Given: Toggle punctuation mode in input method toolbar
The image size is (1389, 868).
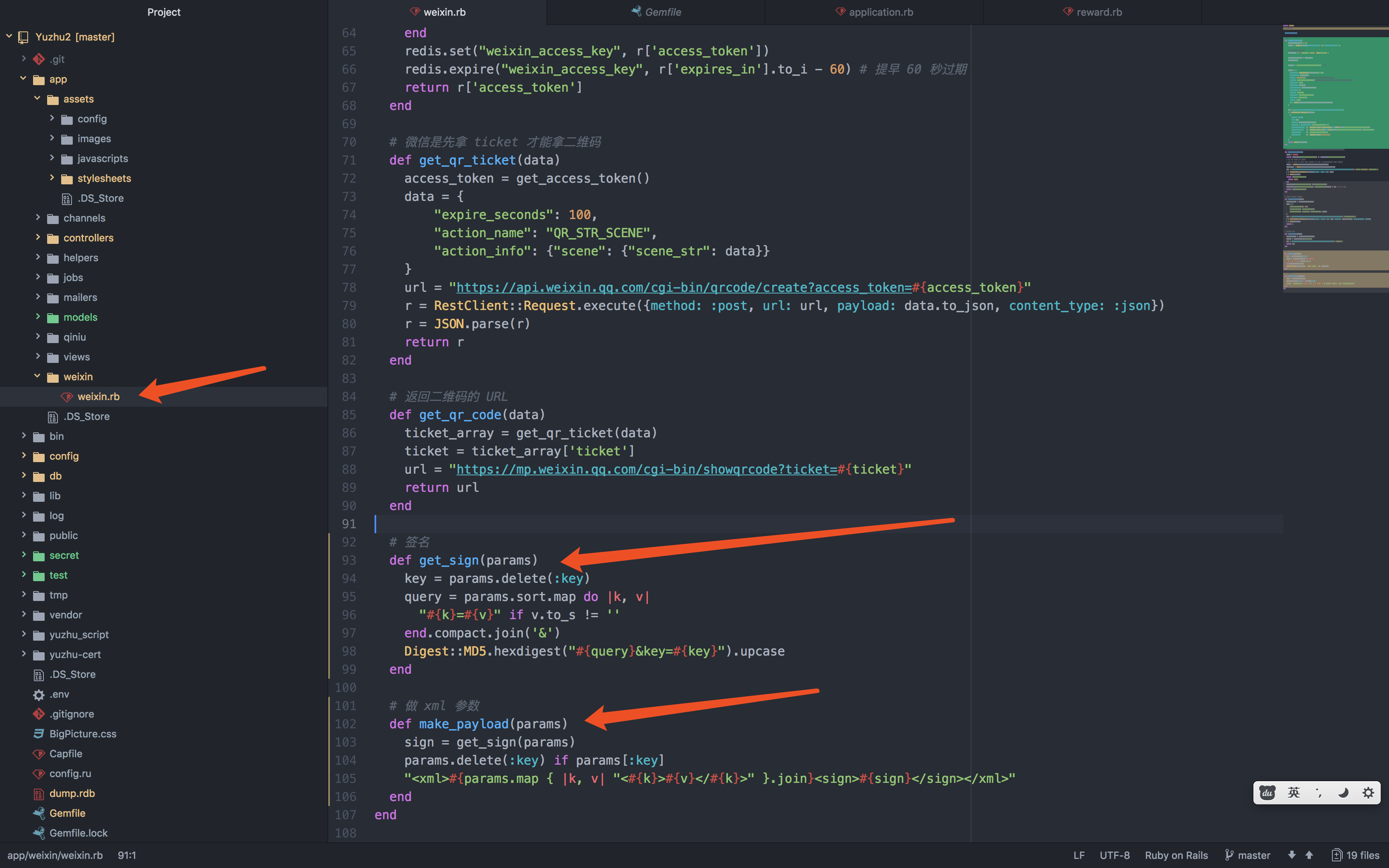Looking at the screenshot, I should [1319, 793].
